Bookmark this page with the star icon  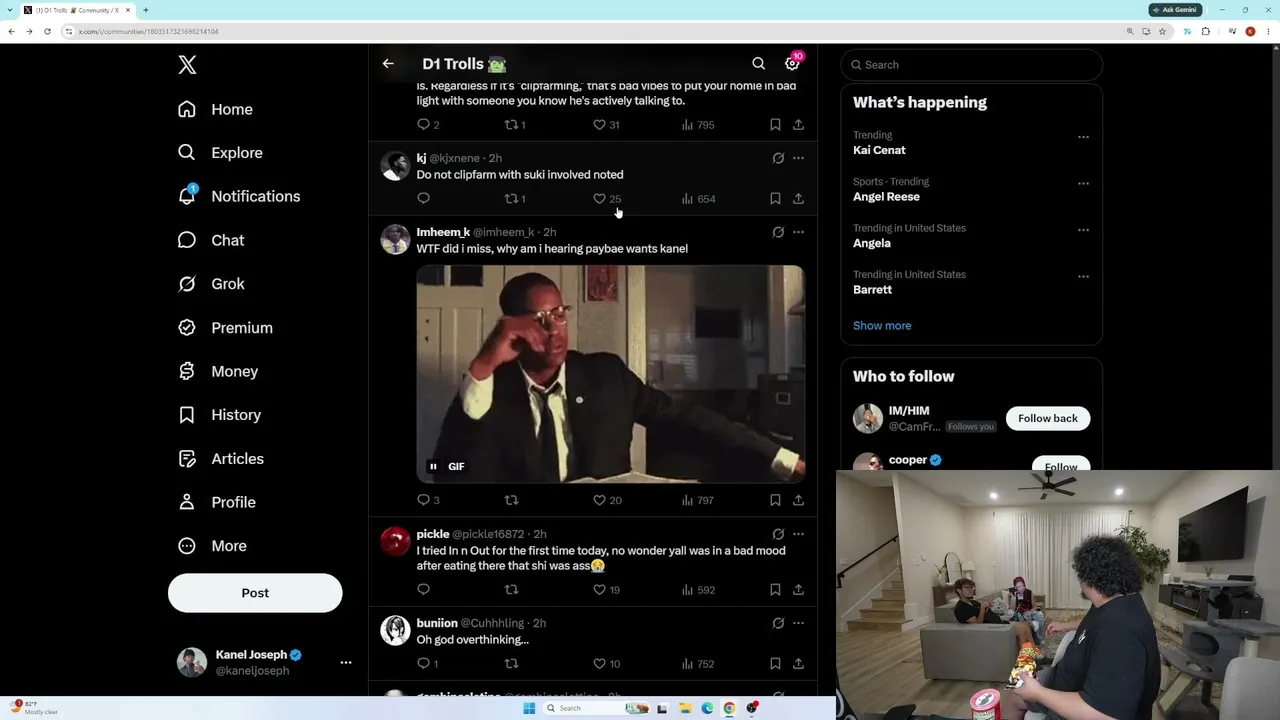tap(1162, 31)
